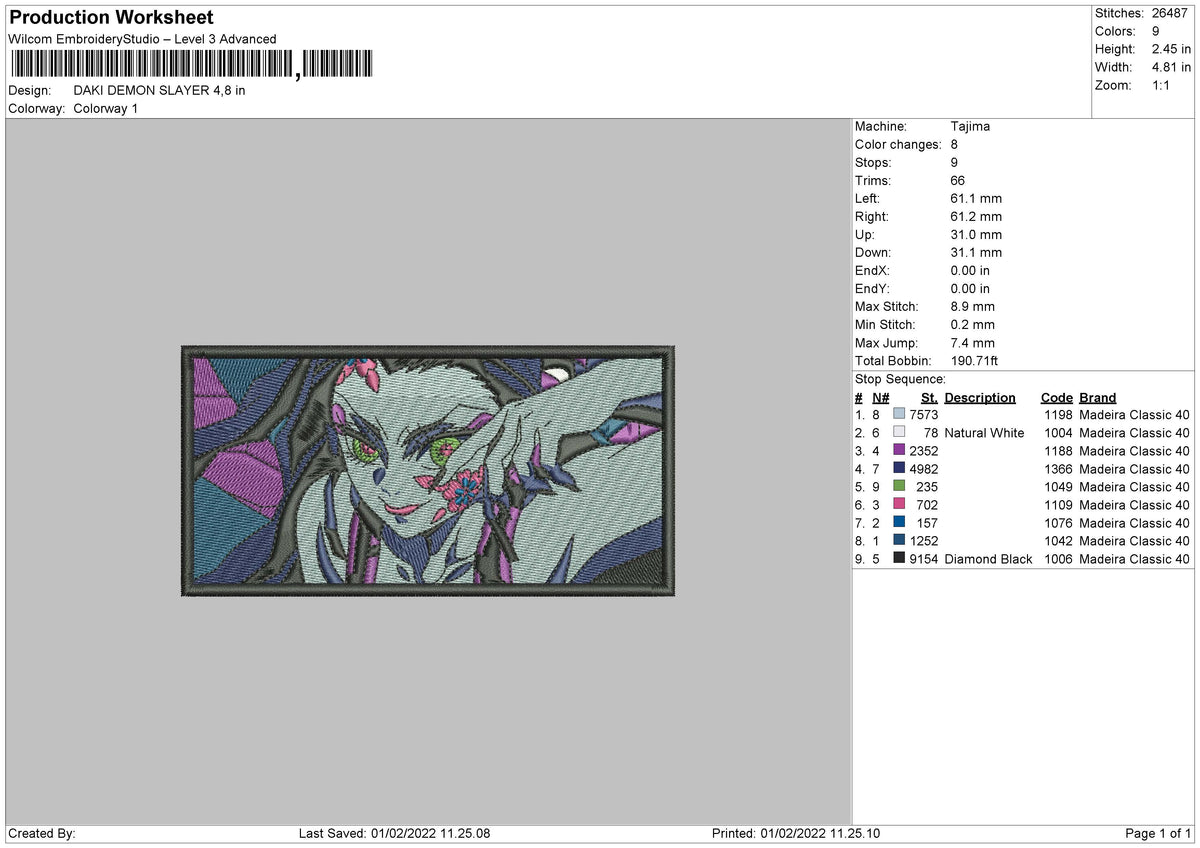The width and height of the screenshot is (1200, 848).
Task: Click the Down value '31.1 mm'
Action: coord(976,253)
